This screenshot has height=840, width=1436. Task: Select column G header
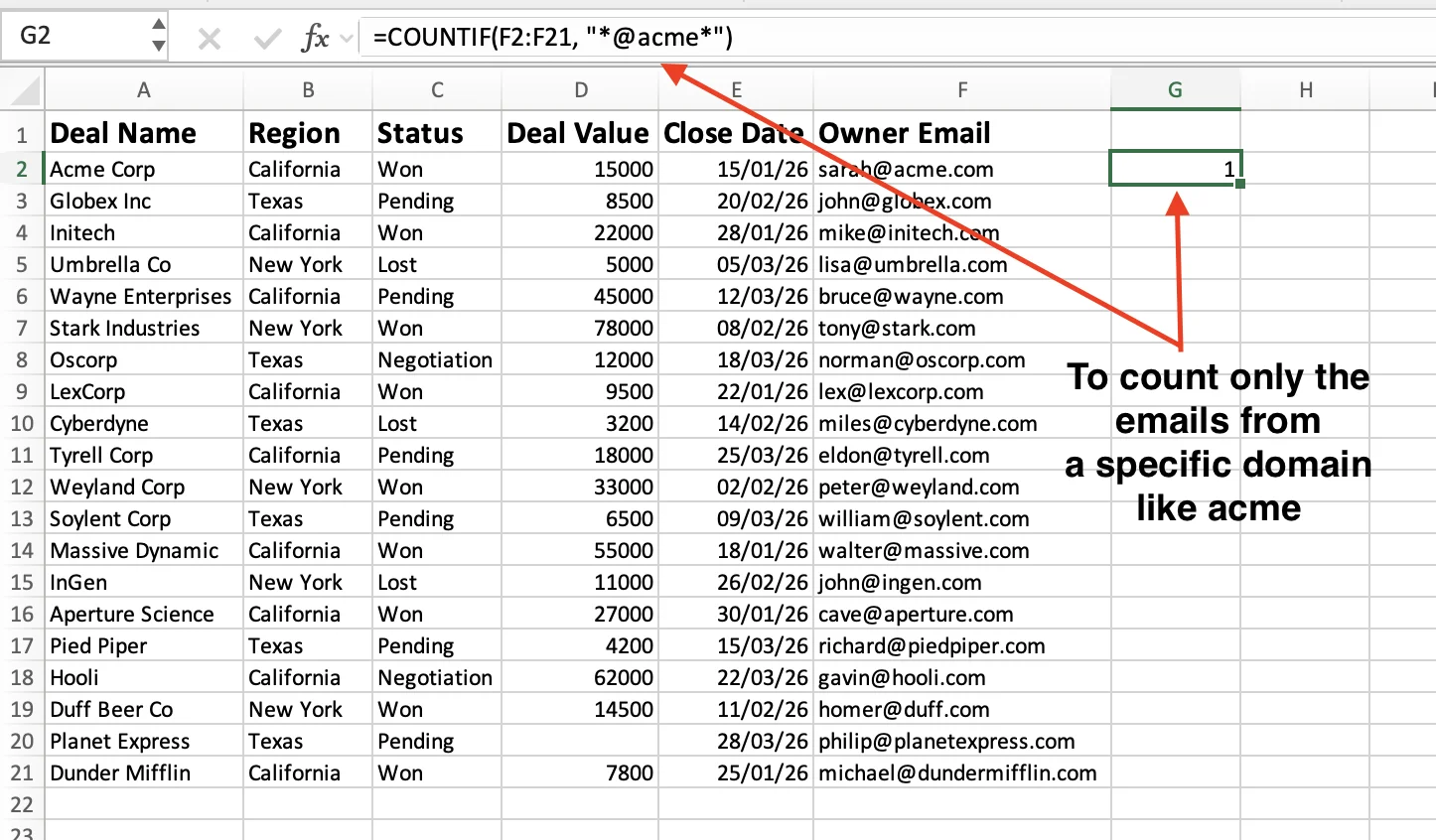[1175, 90]
